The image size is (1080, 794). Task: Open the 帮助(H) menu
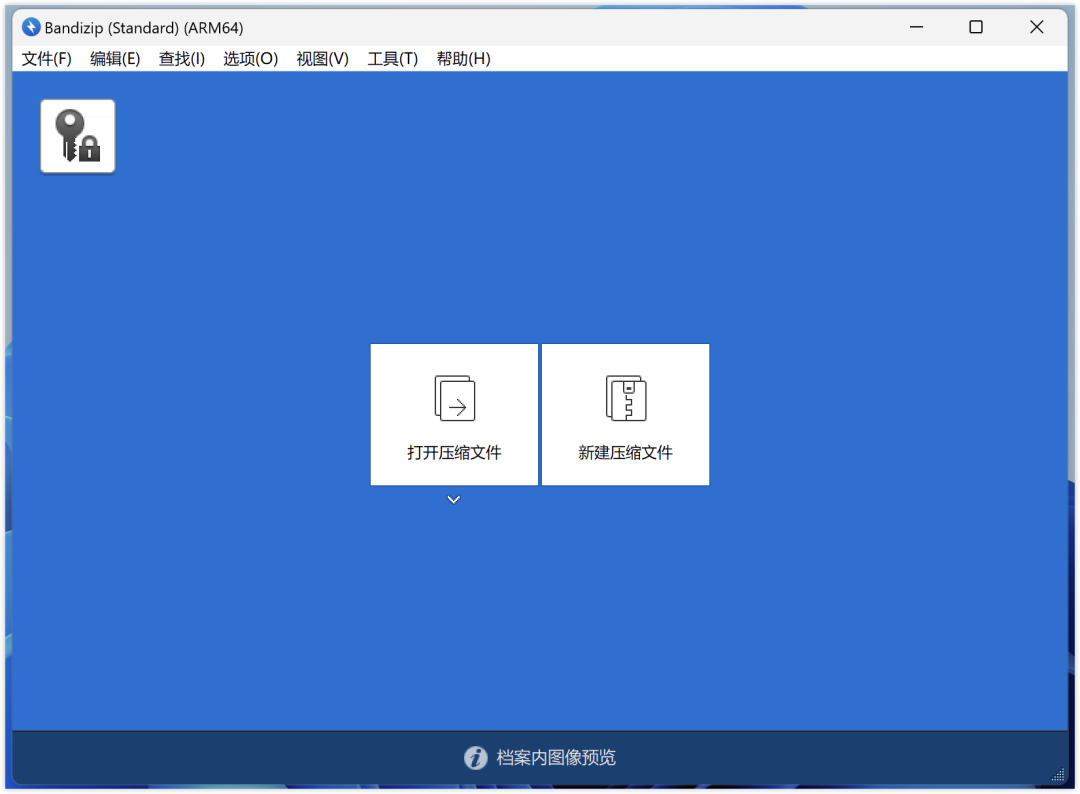tap(463, 59)
